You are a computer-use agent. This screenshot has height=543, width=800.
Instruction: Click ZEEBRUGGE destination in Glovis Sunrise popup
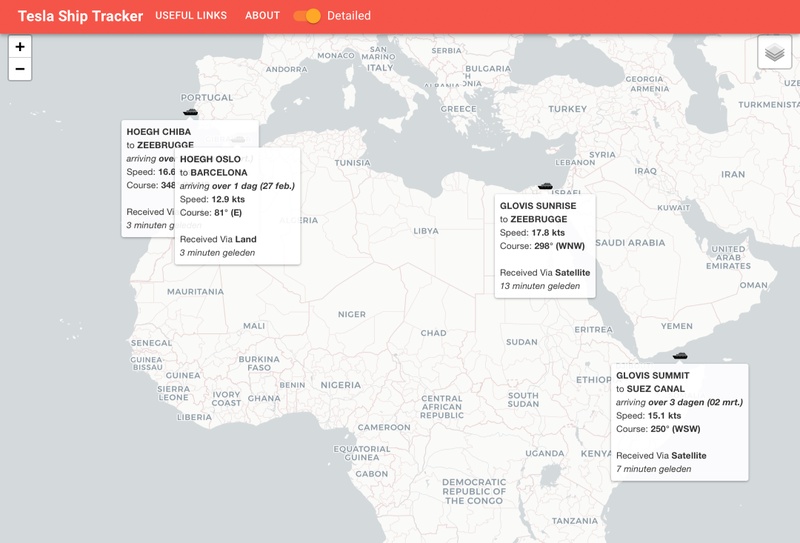539,219
